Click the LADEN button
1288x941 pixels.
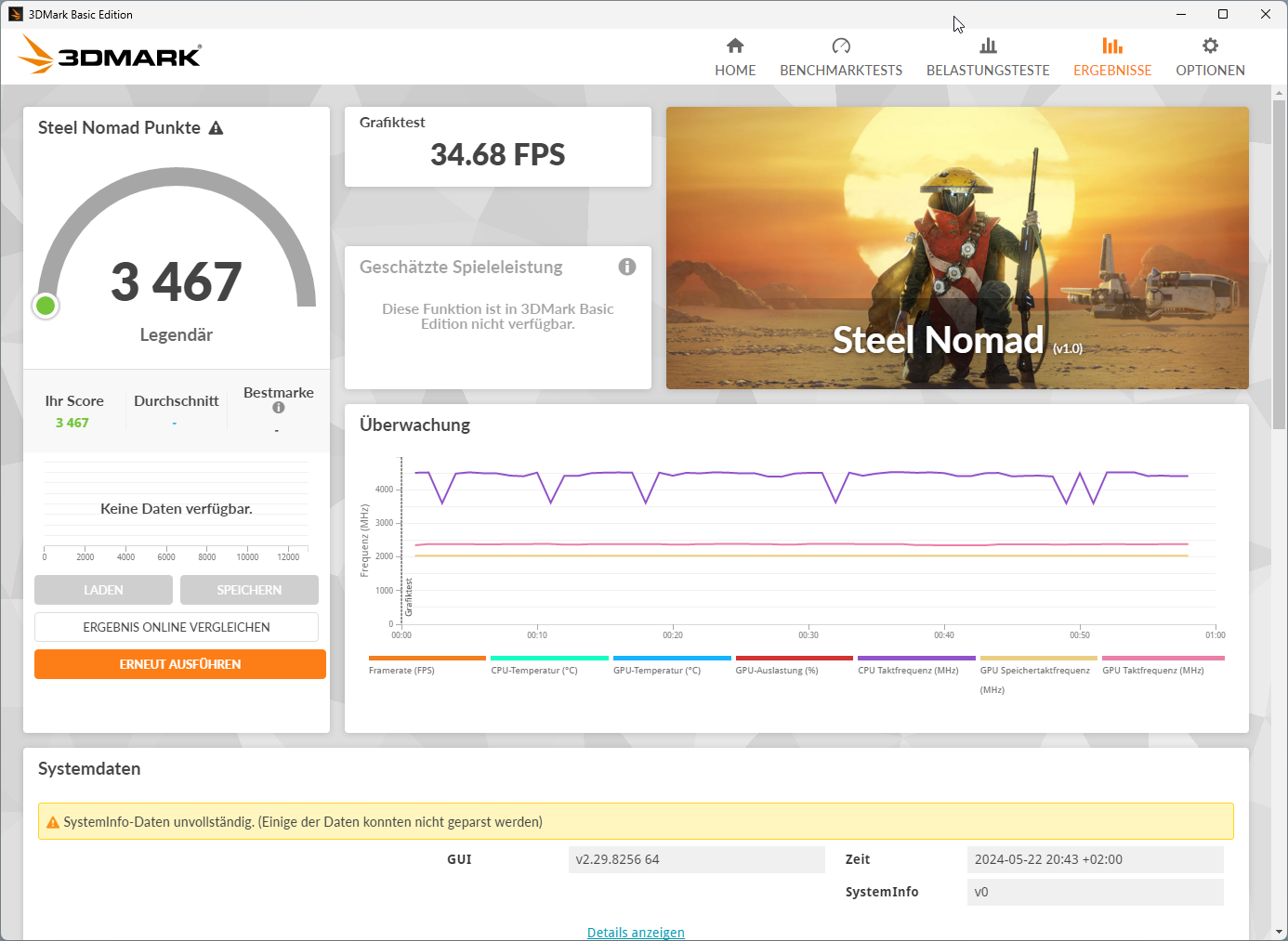pyautogui.click(x=103, y=590)
